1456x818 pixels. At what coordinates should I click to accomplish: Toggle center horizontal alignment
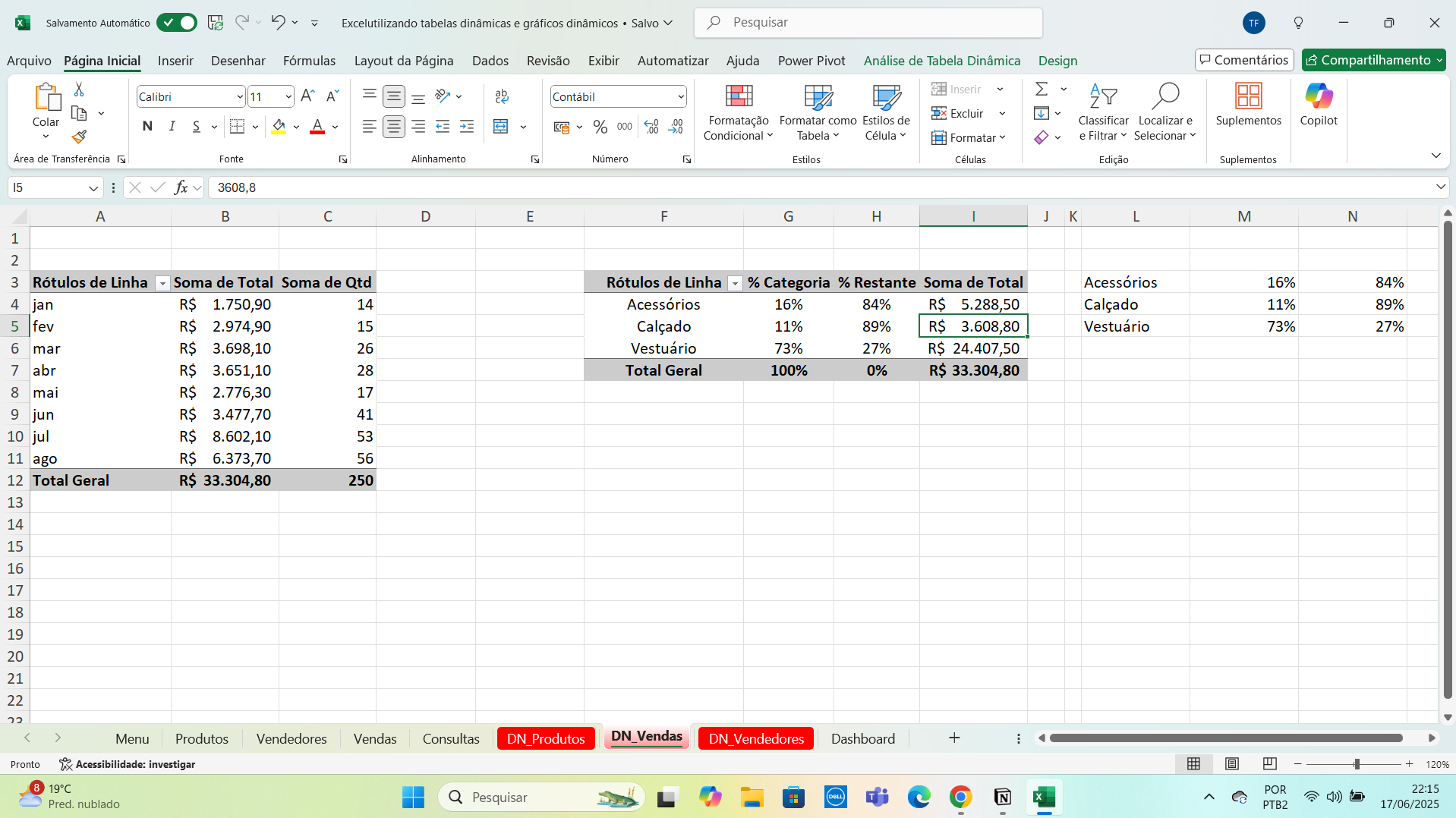(393, 127)
